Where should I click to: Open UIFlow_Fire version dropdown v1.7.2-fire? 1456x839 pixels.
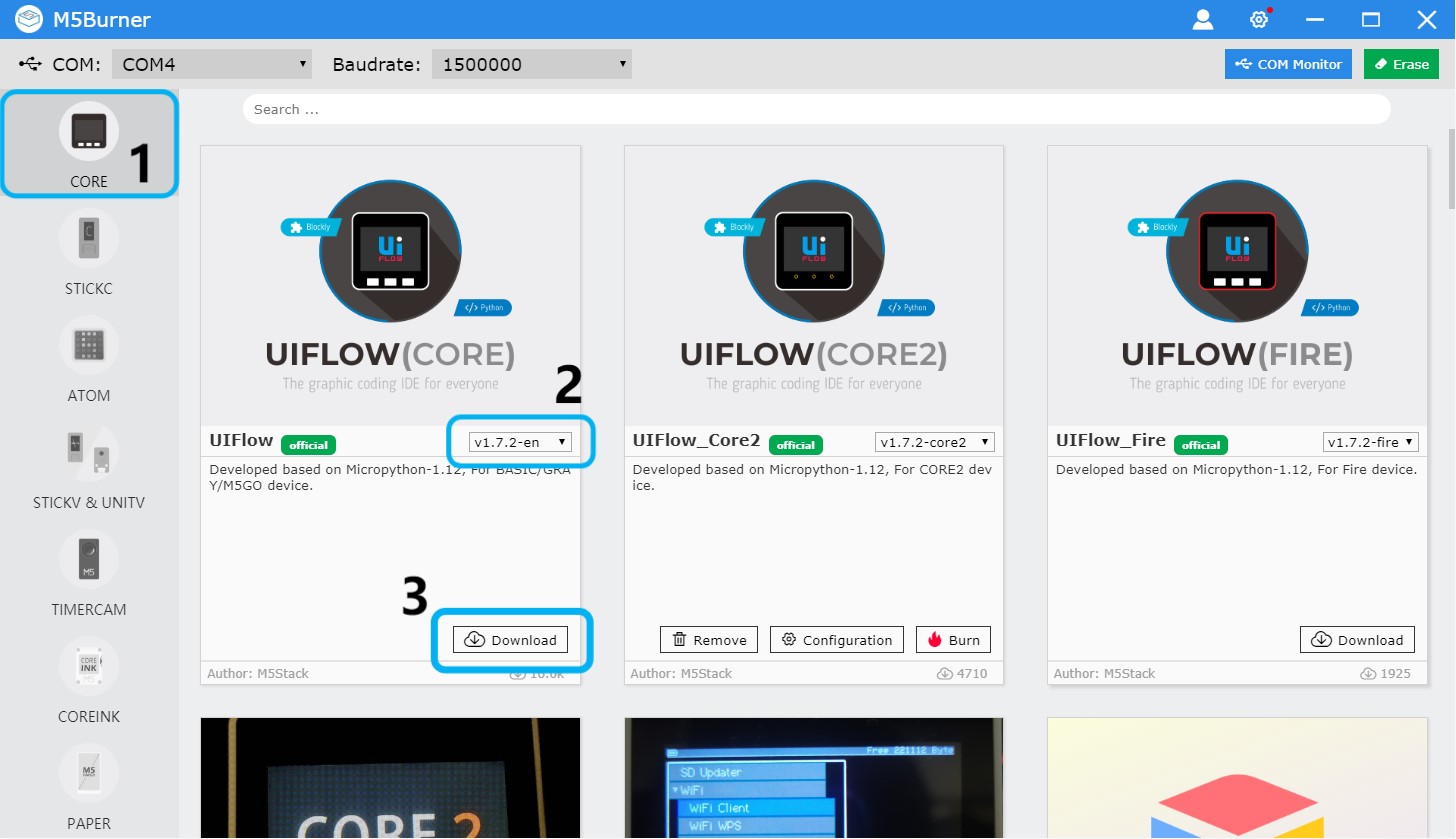point(1371,442)
